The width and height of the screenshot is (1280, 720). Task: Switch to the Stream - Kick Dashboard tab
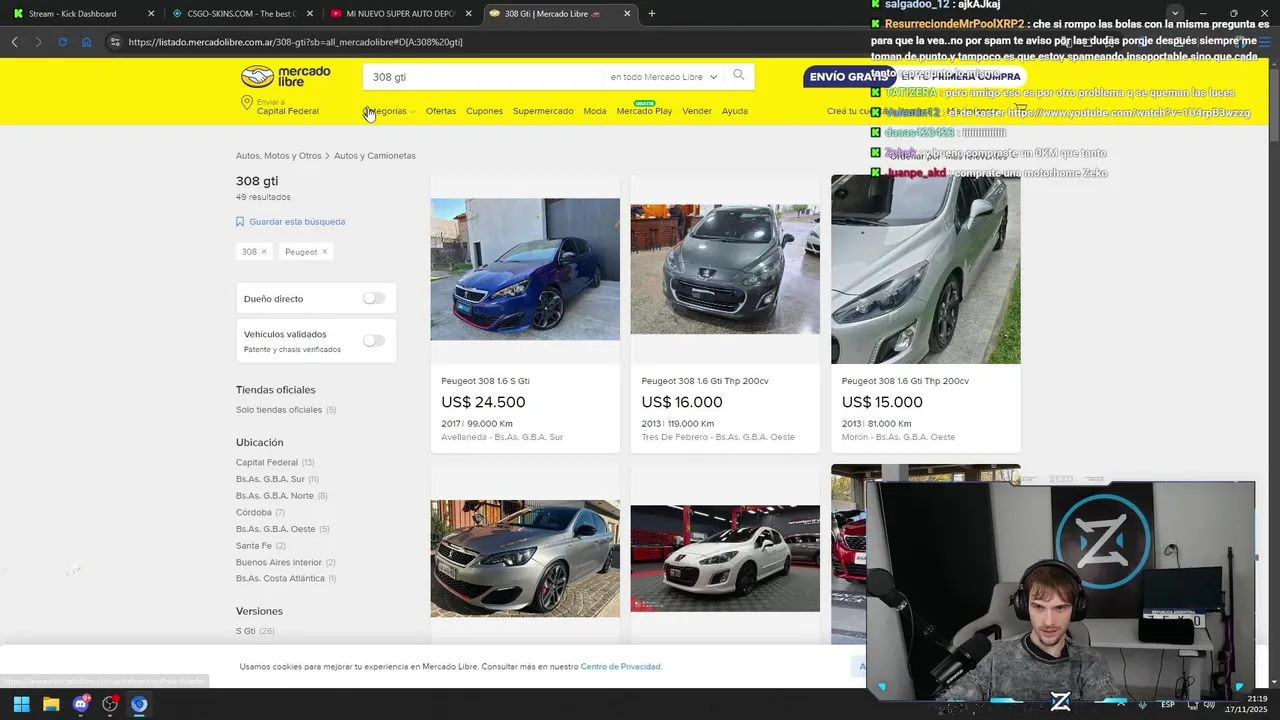click(82, 14)
